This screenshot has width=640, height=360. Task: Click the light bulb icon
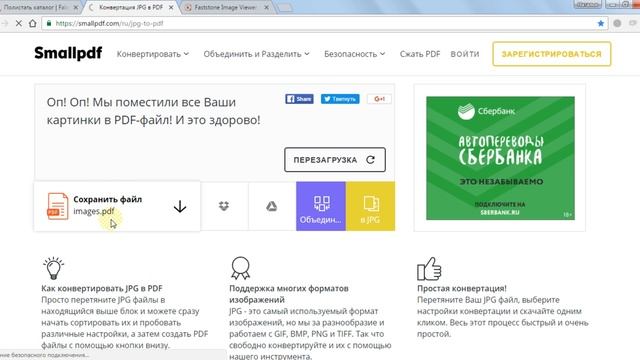coord(53,268)
